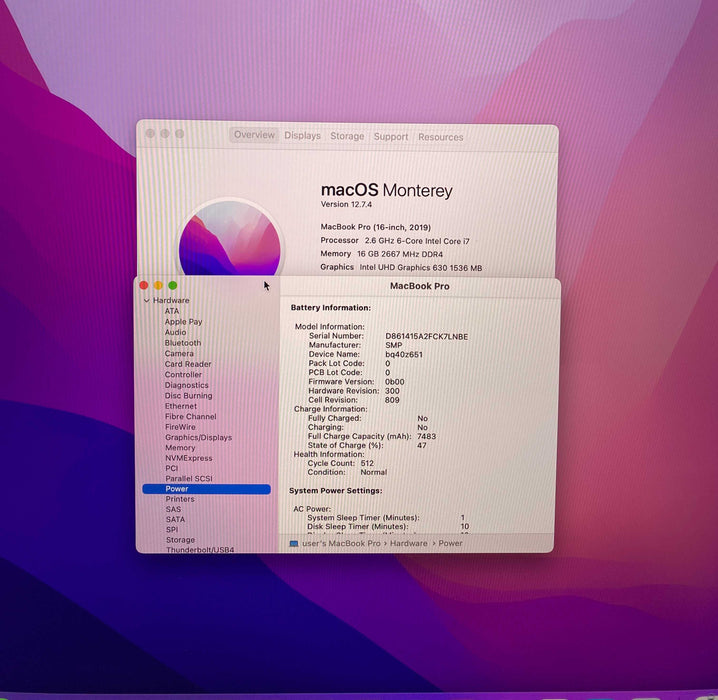Click the State of Charge value 47

422,445
